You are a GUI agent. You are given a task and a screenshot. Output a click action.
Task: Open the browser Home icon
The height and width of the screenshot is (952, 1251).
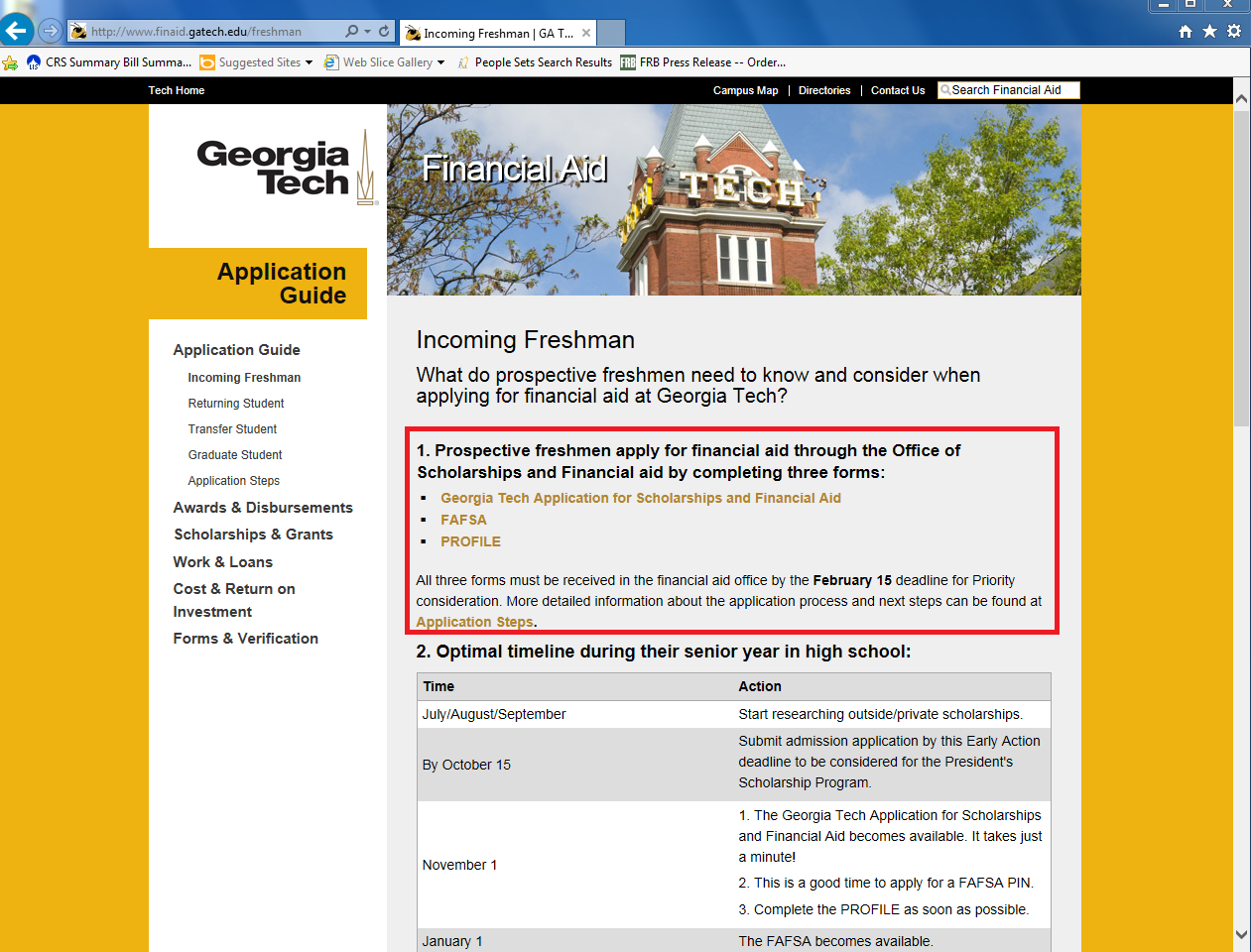tap(1186, 31)
